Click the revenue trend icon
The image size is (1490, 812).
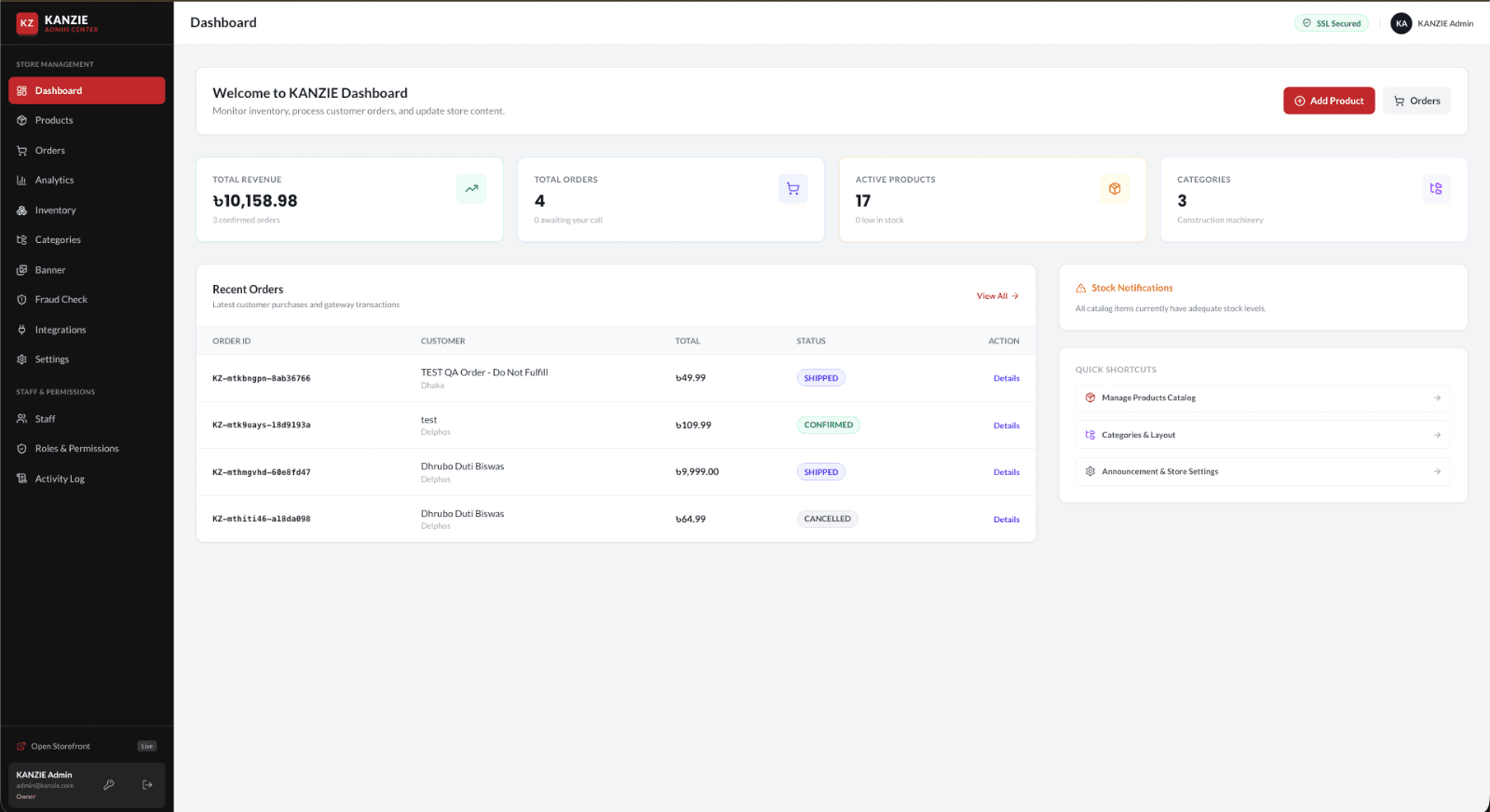point(472,188)
